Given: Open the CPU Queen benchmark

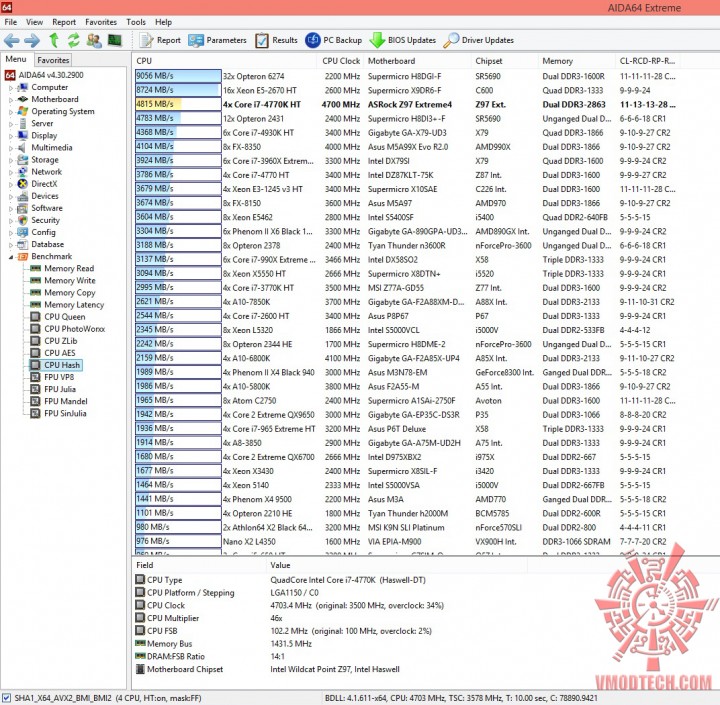Looking at the screenshot, I should tap(65, 316).
